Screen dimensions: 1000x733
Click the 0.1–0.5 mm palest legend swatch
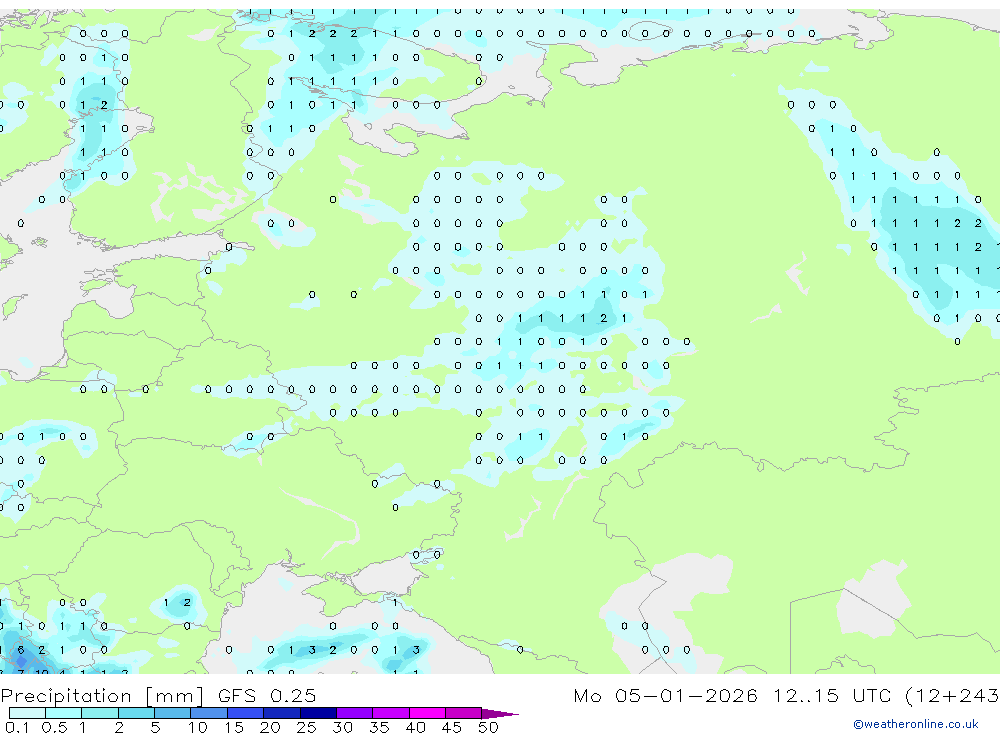pyautogui.click(x=27, y=713)
